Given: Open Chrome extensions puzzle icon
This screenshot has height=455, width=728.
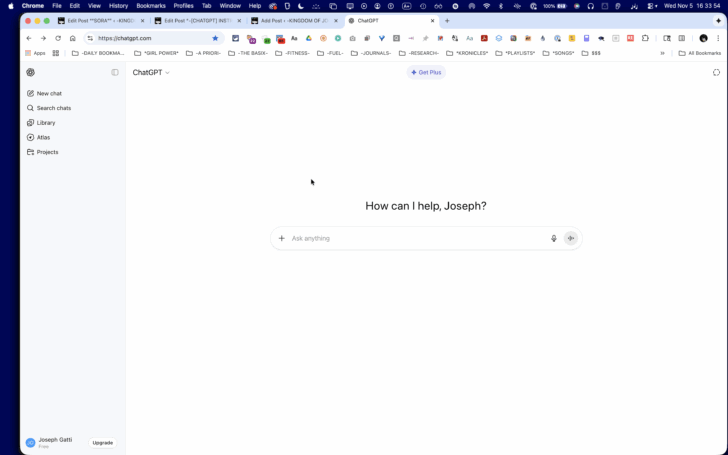Looking at the screenshot, I should pyautogui.click(x=645, y=38).
